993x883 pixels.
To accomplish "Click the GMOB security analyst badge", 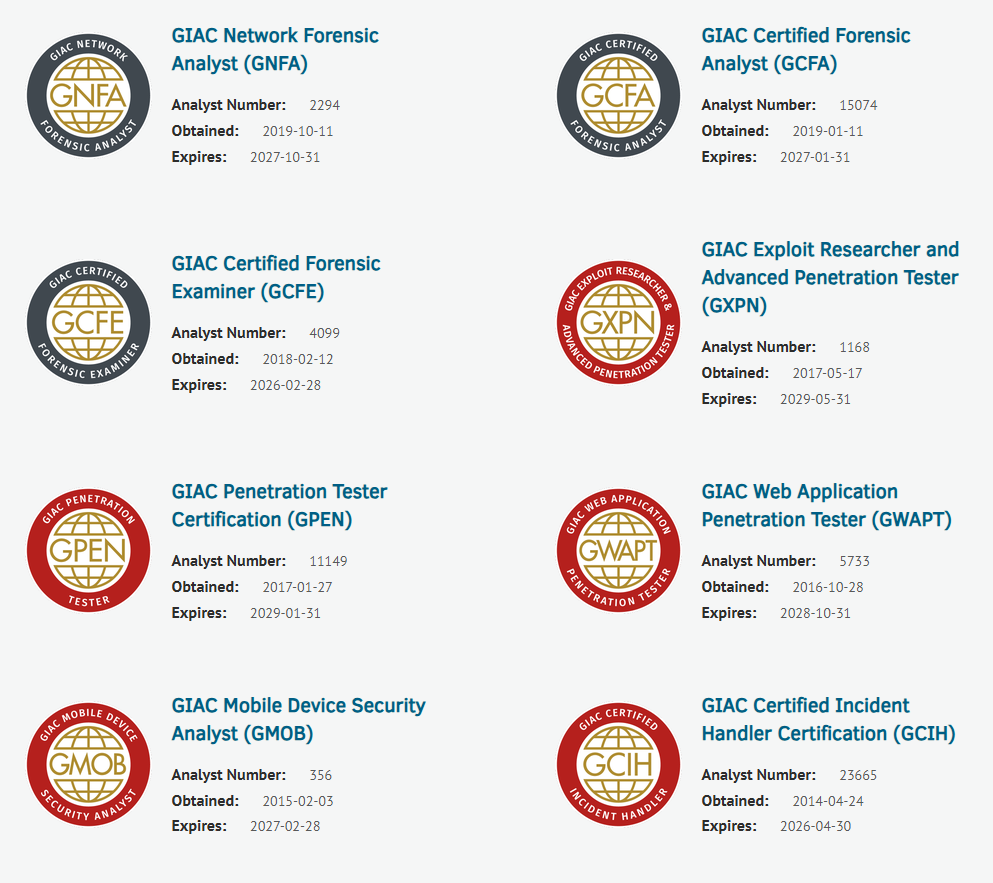I will [89, 765].
